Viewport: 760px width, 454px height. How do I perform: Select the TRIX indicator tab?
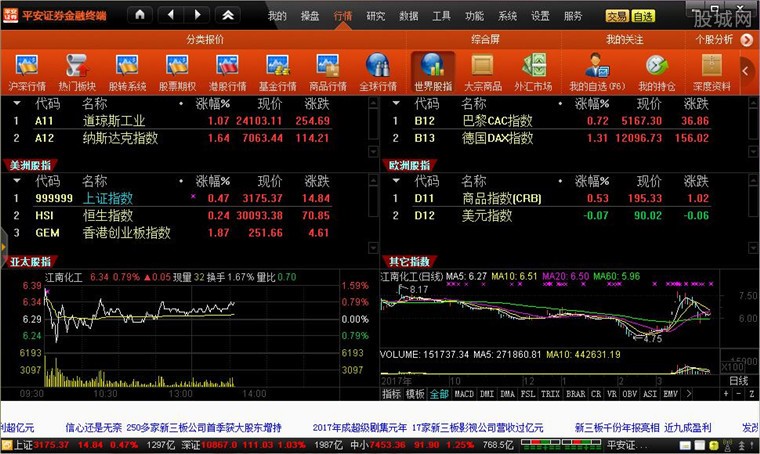[x=550, y=394]
